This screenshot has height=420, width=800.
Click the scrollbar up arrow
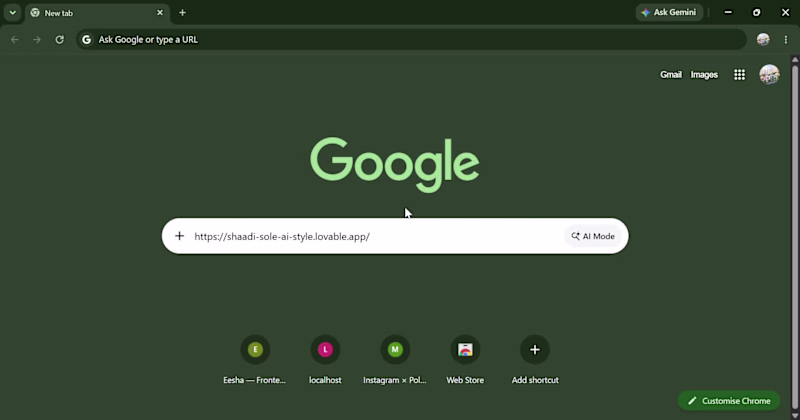click(795, 59)
